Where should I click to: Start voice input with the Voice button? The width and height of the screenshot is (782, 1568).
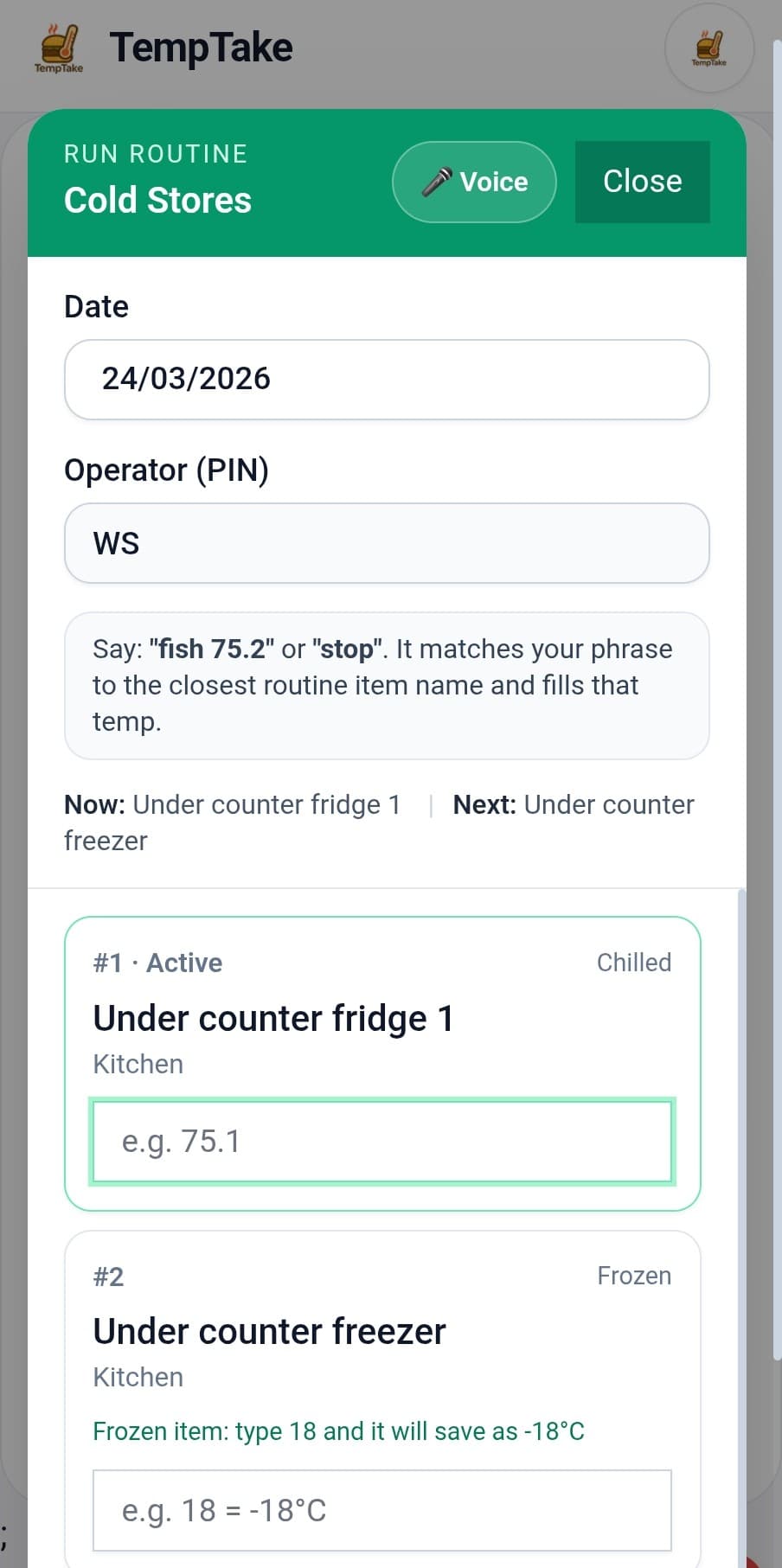(474, 182)
